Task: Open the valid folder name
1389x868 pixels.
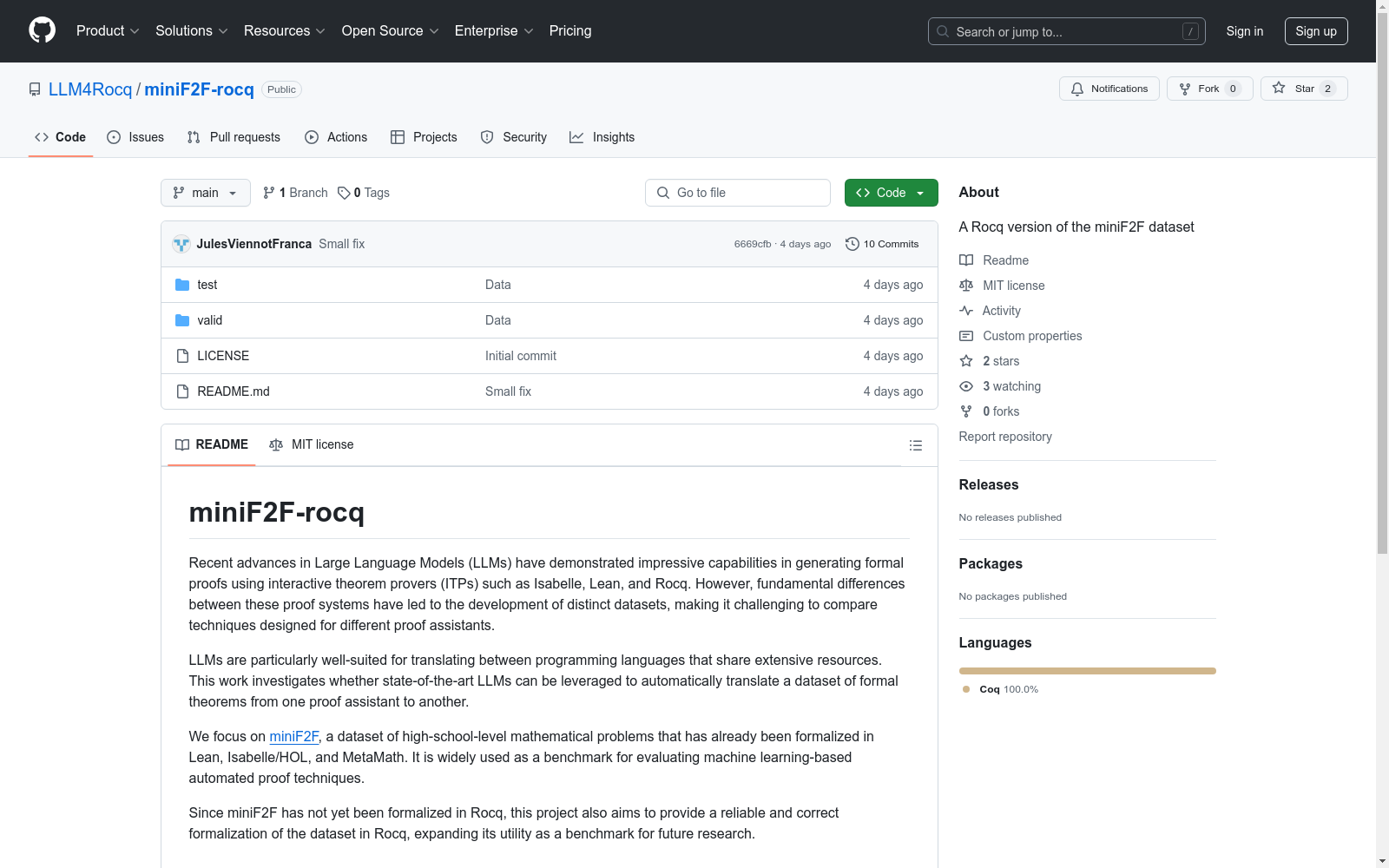Action: [x=210, y=320]
